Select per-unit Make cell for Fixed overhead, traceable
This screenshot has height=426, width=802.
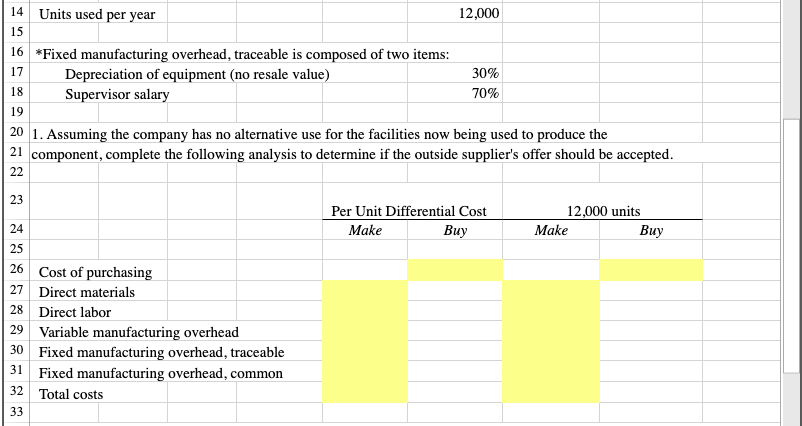tap(365, 351)
